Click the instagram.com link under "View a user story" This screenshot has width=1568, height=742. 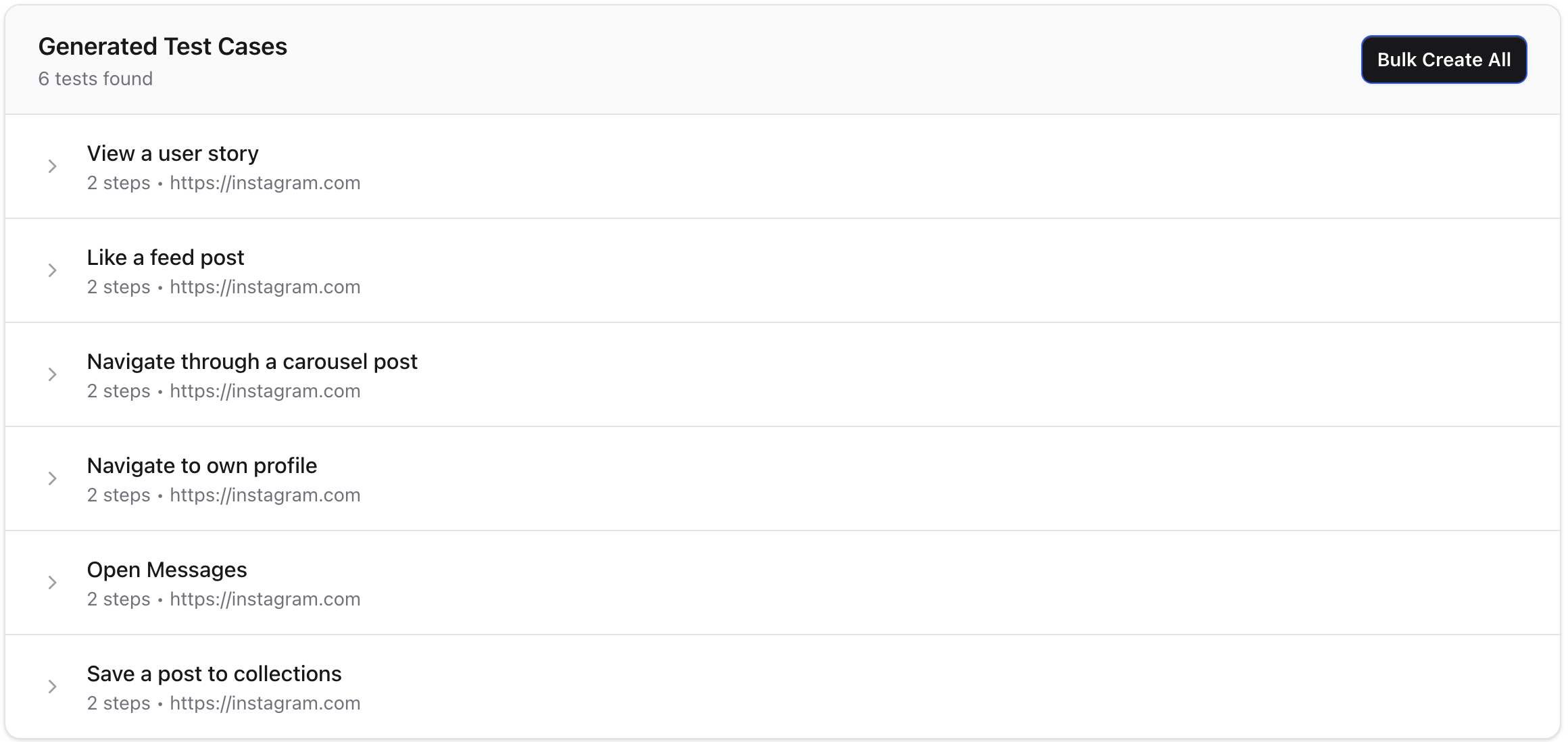click(x=265, y=182)
